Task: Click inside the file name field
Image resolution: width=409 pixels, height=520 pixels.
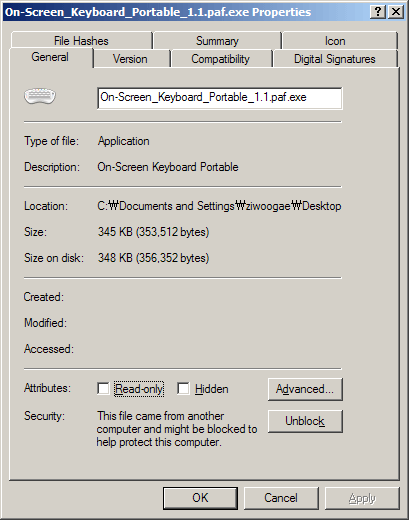Action: point(220,98)
